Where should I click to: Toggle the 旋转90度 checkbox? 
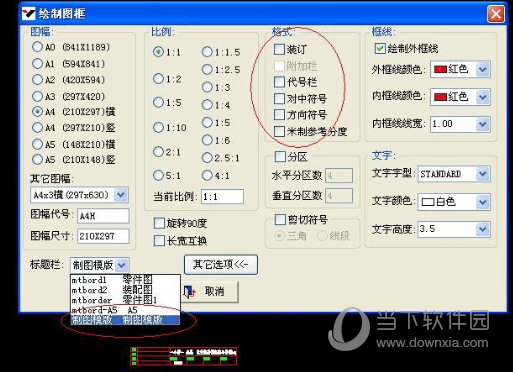(x=159, y=223)
